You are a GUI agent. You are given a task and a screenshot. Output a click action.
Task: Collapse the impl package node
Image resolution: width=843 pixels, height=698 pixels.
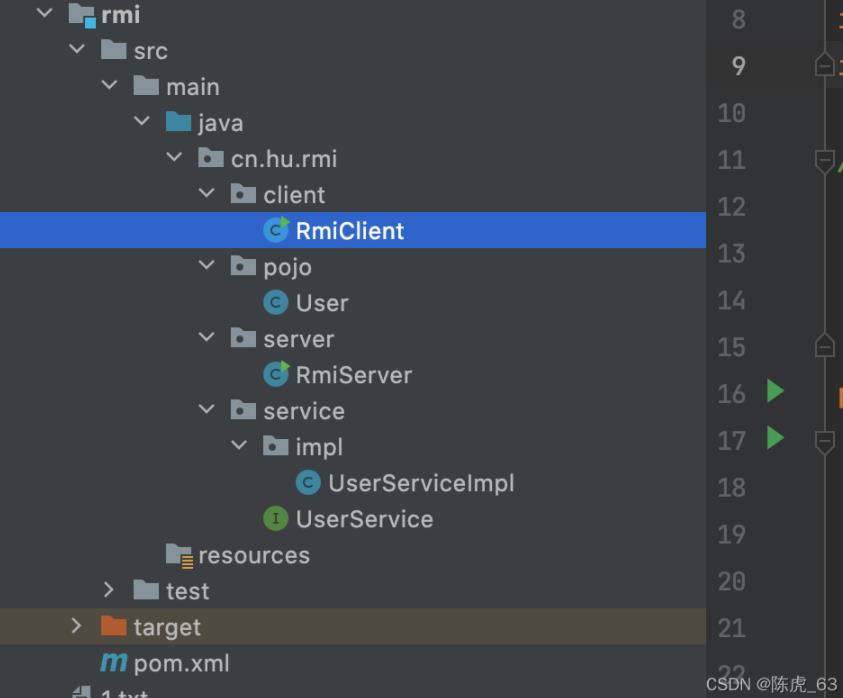pos(239,445)
